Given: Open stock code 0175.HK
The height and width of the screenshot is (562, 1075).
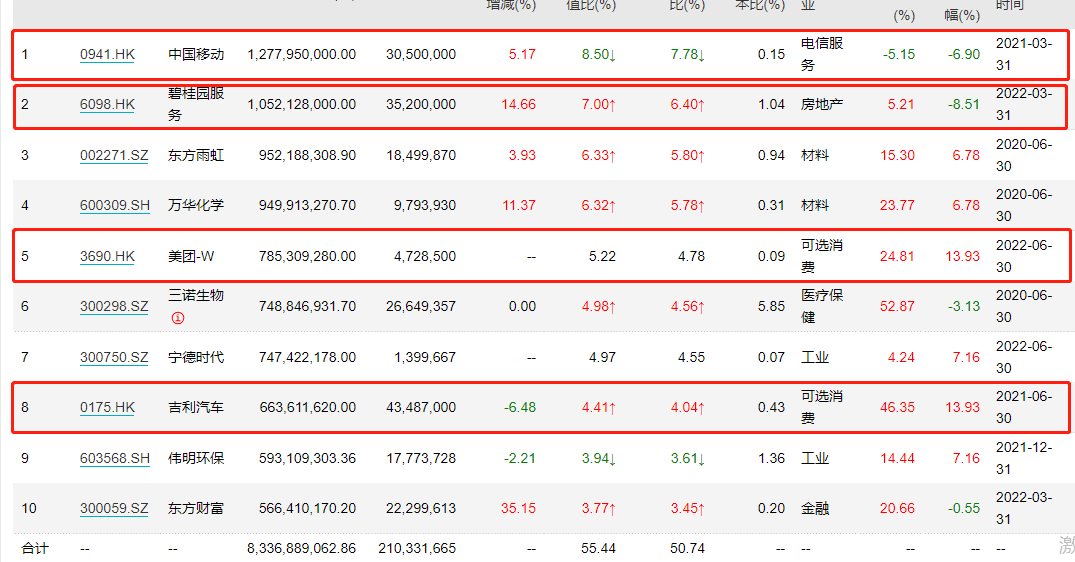Looking at the screenshot, I should pyautogui.click(x=107, y=407).
